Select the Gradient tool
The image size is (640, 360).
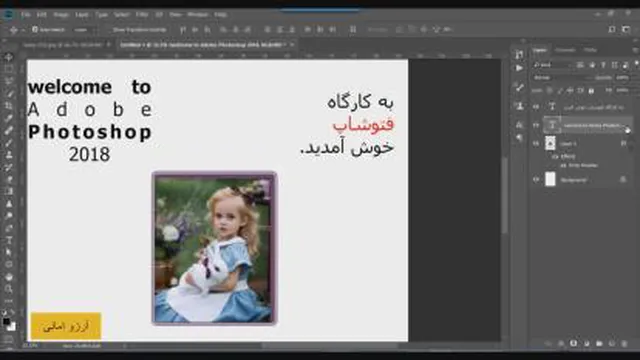[x=9, y=191]
